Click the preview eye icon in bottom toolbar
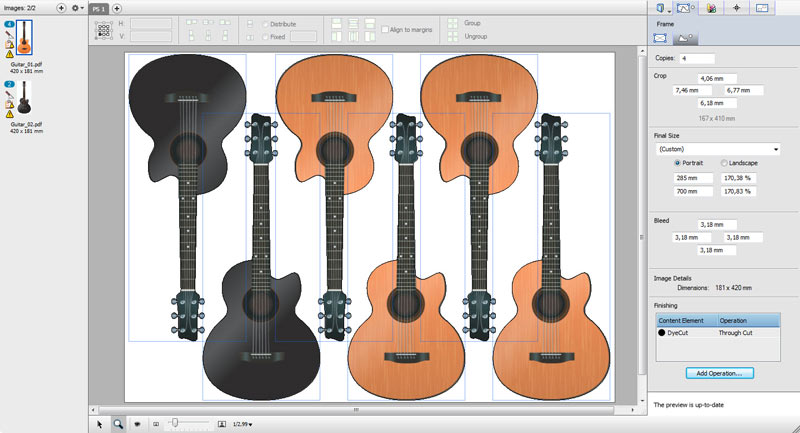Viewport: 800px width, 433px height. [137, 424]
